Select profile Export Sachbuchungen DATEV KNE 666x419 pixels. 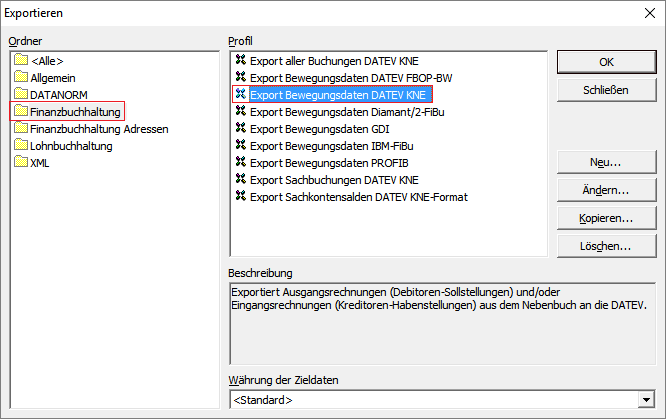click(x=334, y=180)
